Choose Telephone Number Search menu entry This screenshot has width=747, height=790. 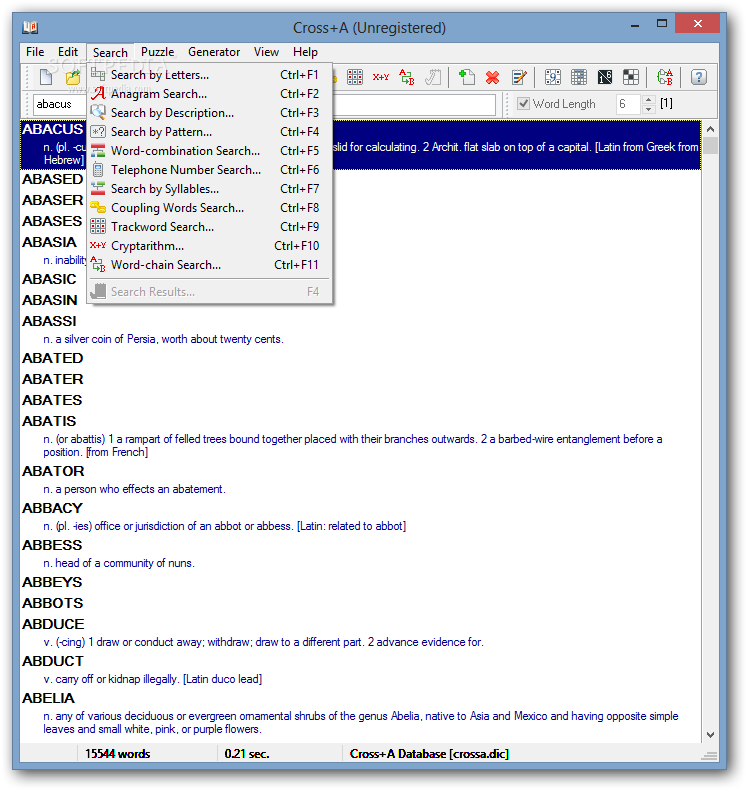pyautogui.click(x=210, y=170)
